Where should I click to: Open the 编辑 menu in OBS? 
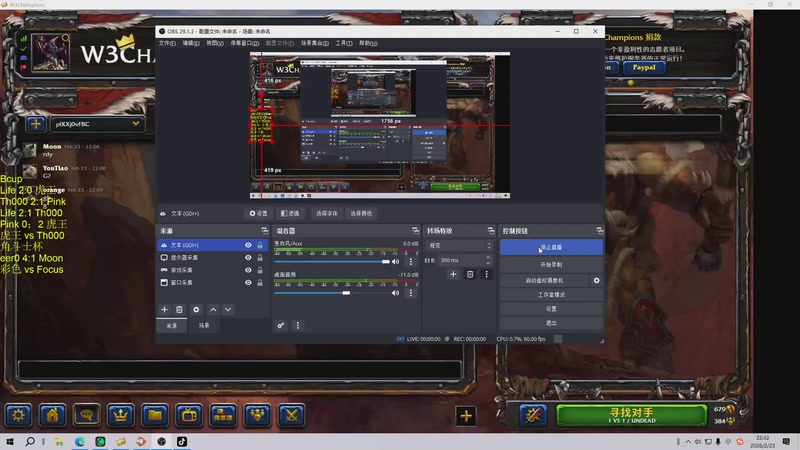[191, 43]
